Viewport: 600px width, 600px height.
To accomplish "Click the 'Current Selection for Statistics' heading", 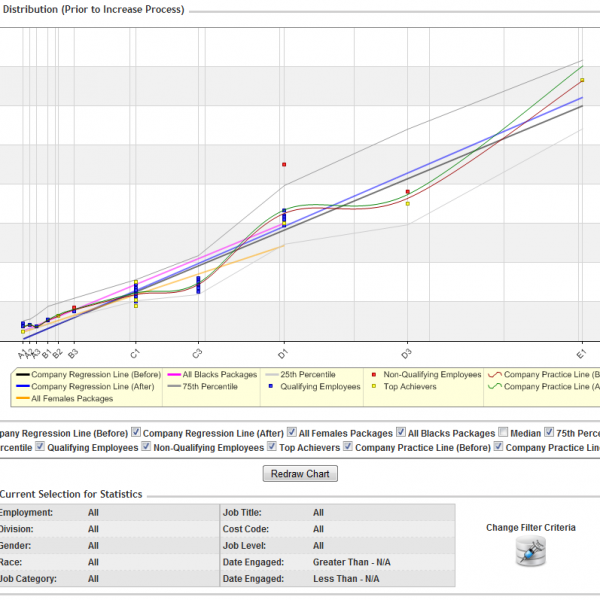I will (x=71, y=494).
